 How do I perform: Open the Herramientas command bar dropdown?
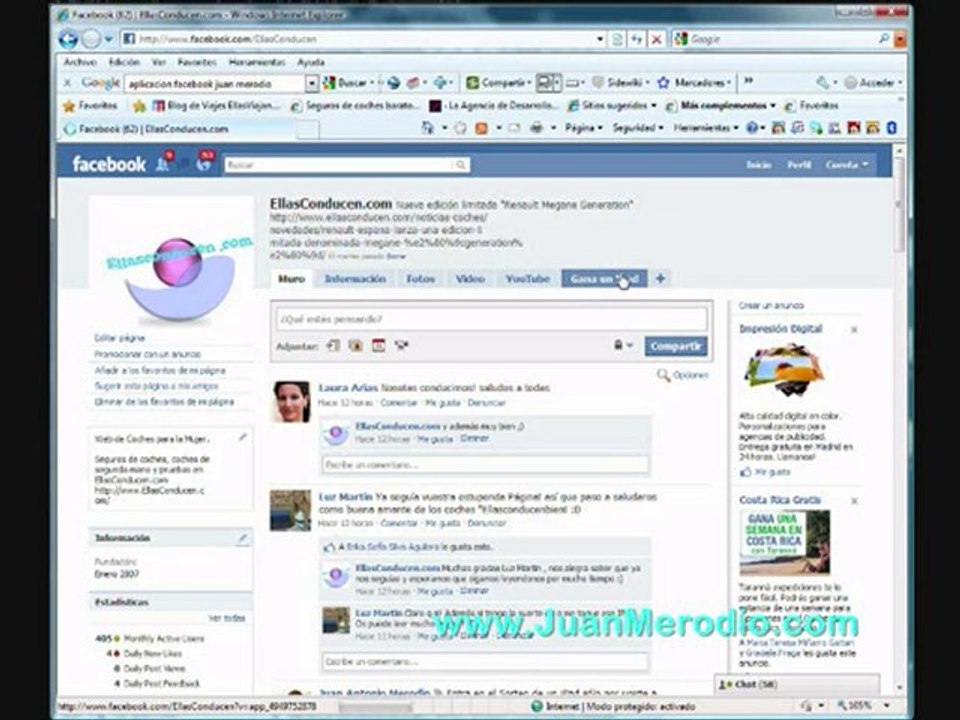click(705, 128)
